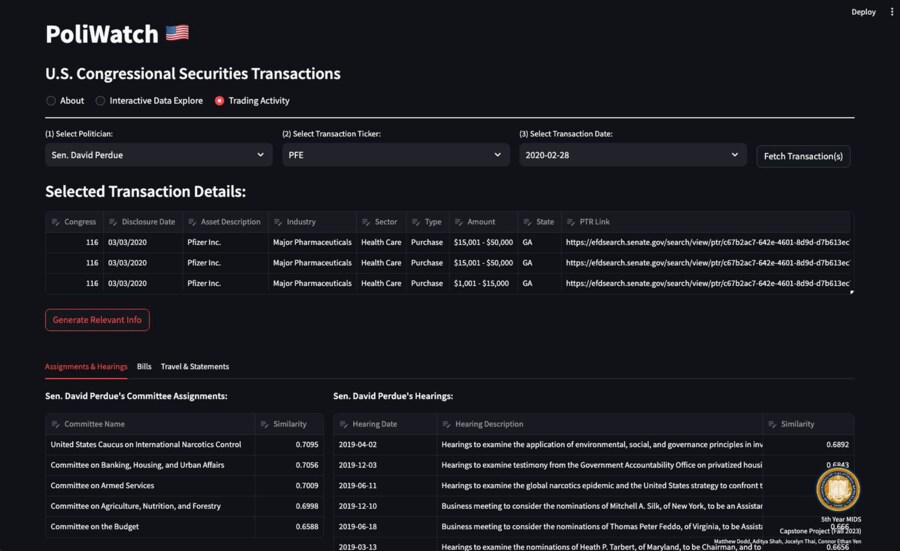The image size is (900, 551).
Task: Open the Transaction Date dropdown
Action: pos(632,155)
